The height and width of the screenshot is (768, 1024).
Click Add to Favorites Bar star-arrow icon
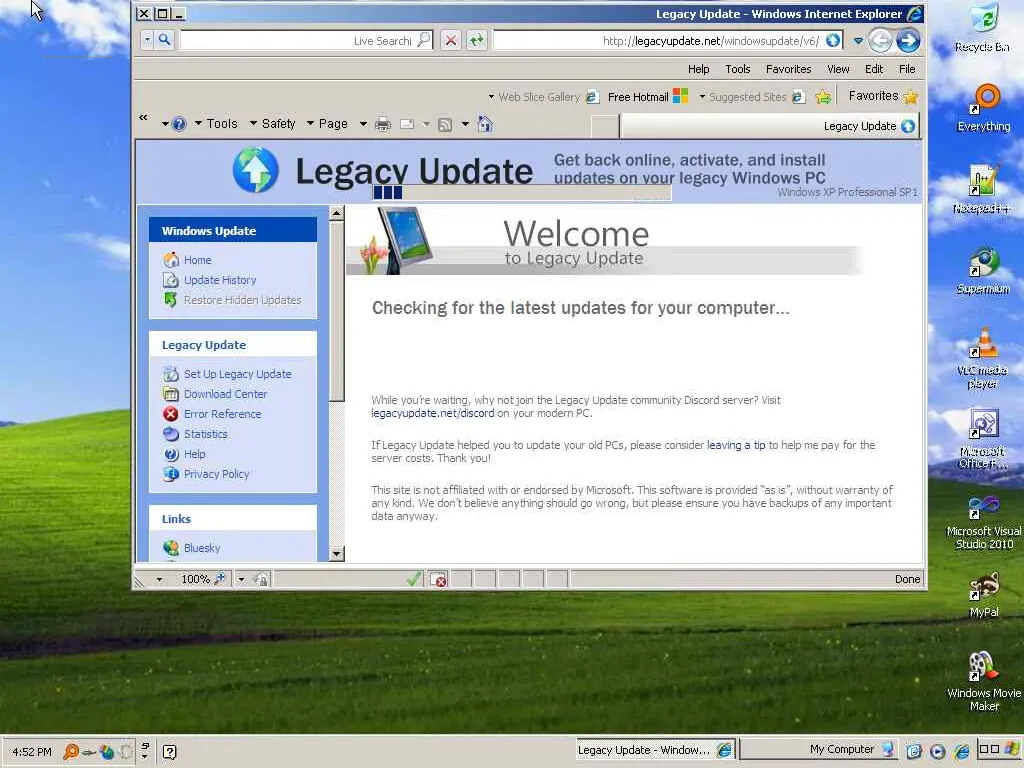(x=824, y=97)
